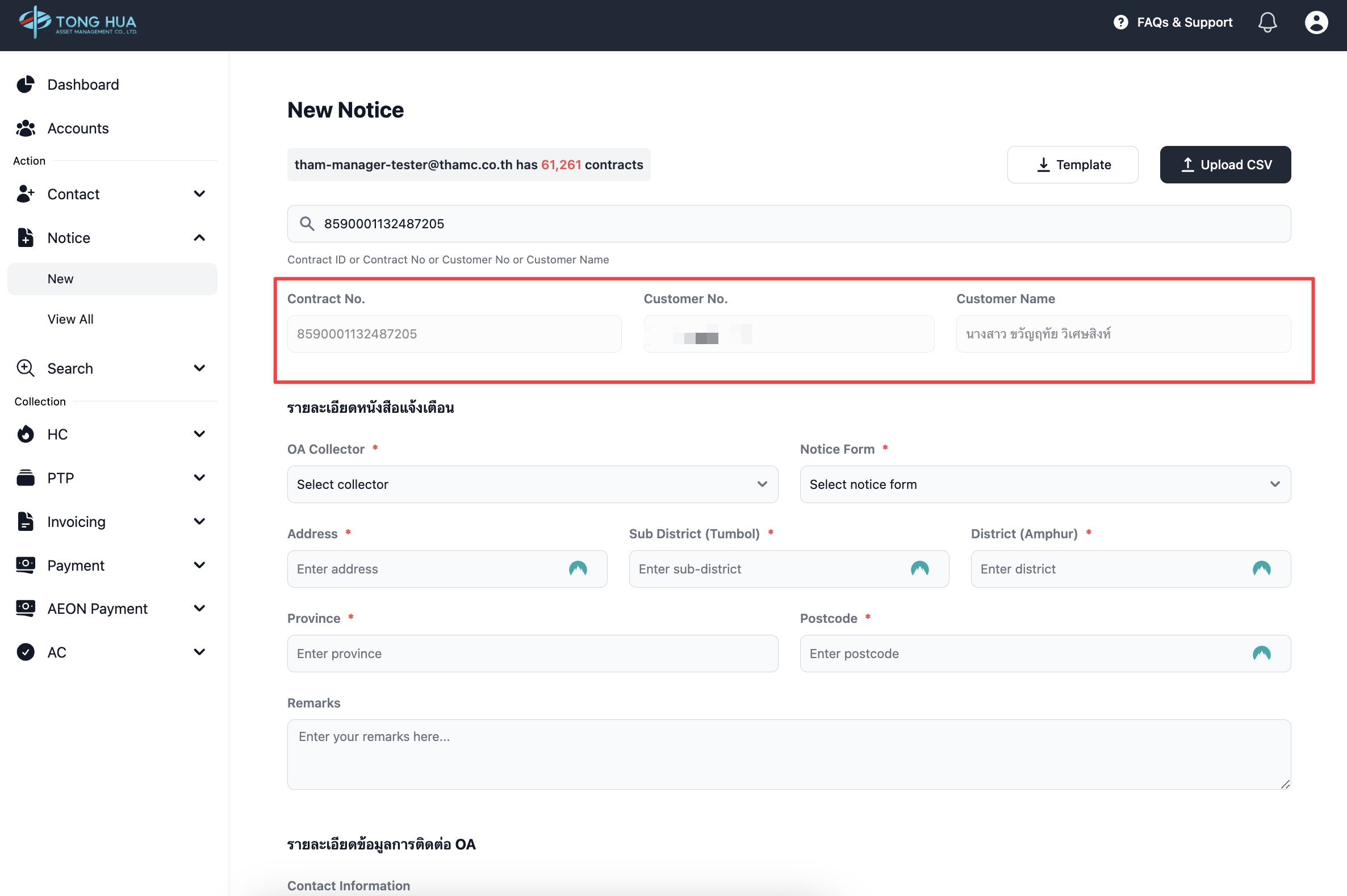Click the FAQs & Support help icon
This screenshot has height=896, width=1347.
pos(1120,22)
